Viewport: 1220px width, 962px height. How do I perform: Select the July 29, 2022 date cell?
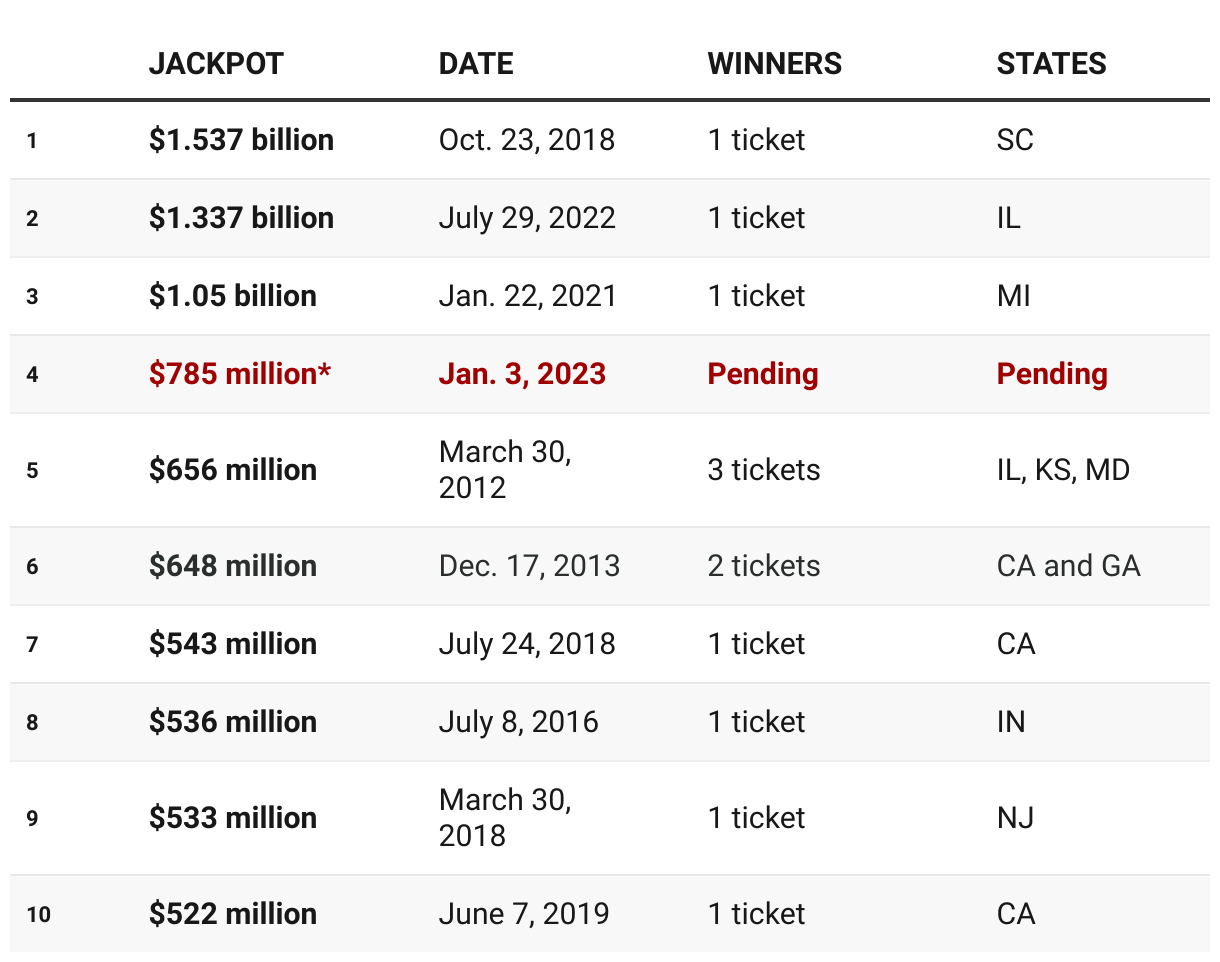click(526, 218)
